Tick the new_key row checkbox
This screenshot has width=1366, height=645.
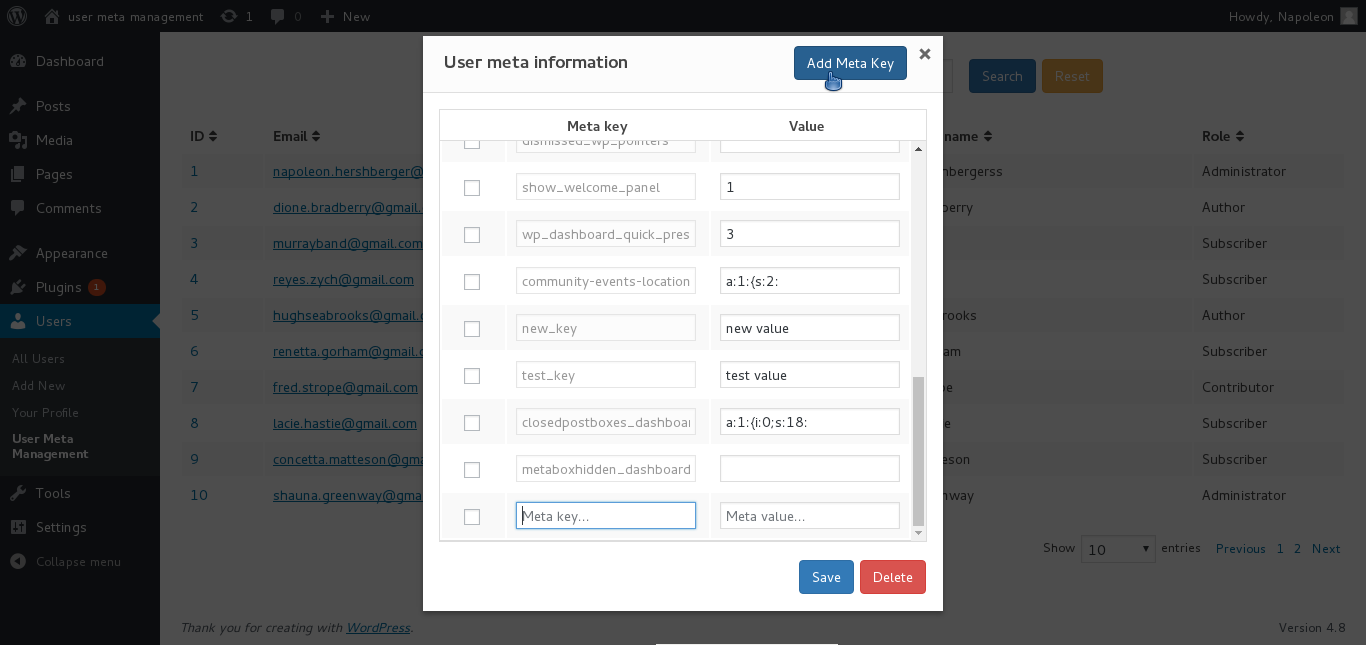[x=472, y=329]
